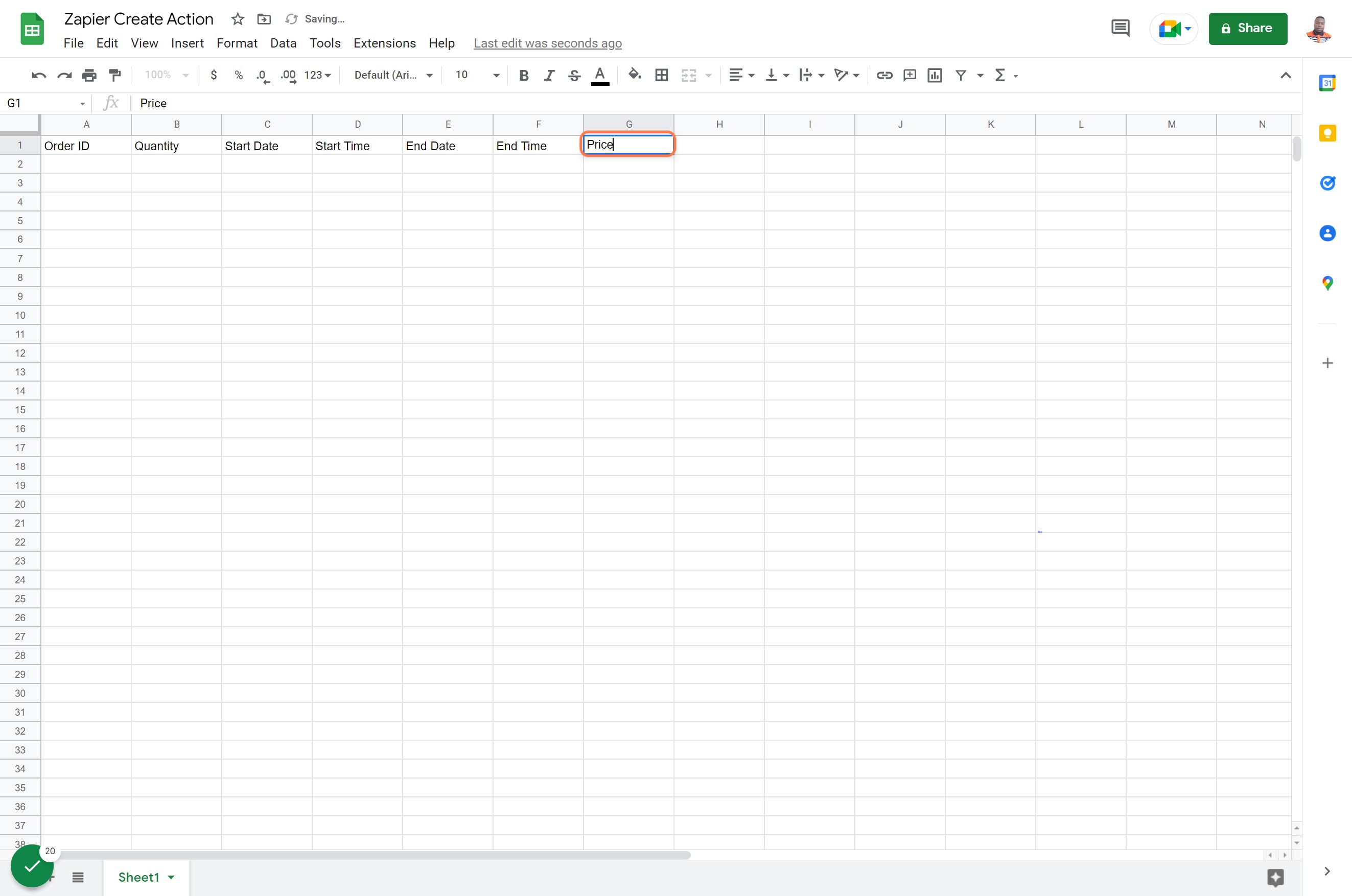Open Google Keep side panel
Screen dimensions: 1352x896
[x=1327, y=133]
